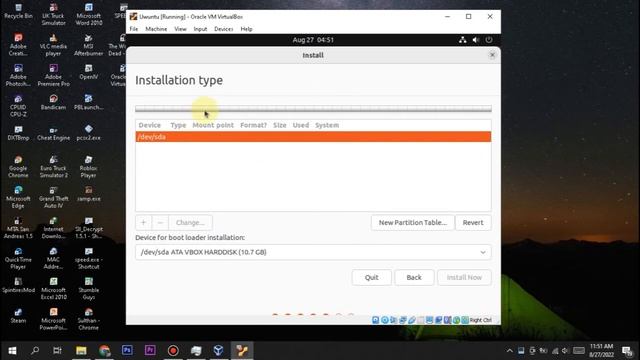Open Steam desktop shortcut
Image resolution: width=640 pixels, height=360 pixels.
click(x=18, y=316)
